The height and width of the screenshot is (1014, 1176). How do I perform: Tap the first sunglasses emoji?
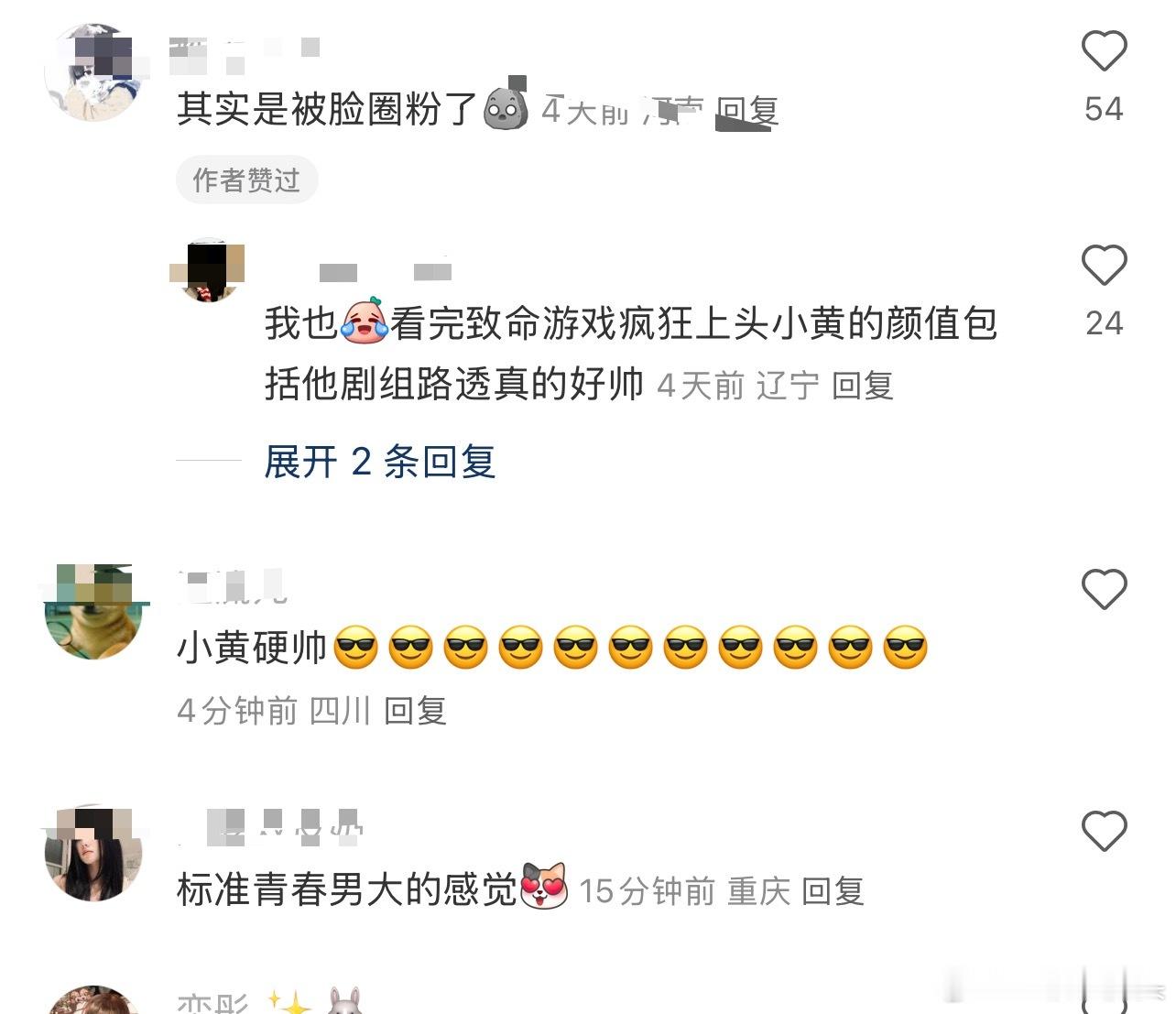(355, 648)
